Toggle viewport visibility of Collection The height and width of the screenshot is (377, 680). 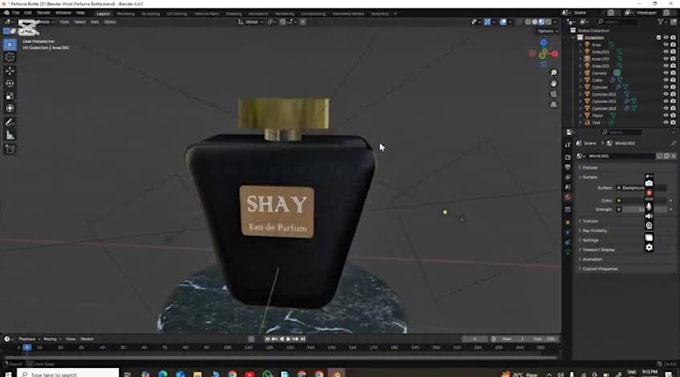666,38
